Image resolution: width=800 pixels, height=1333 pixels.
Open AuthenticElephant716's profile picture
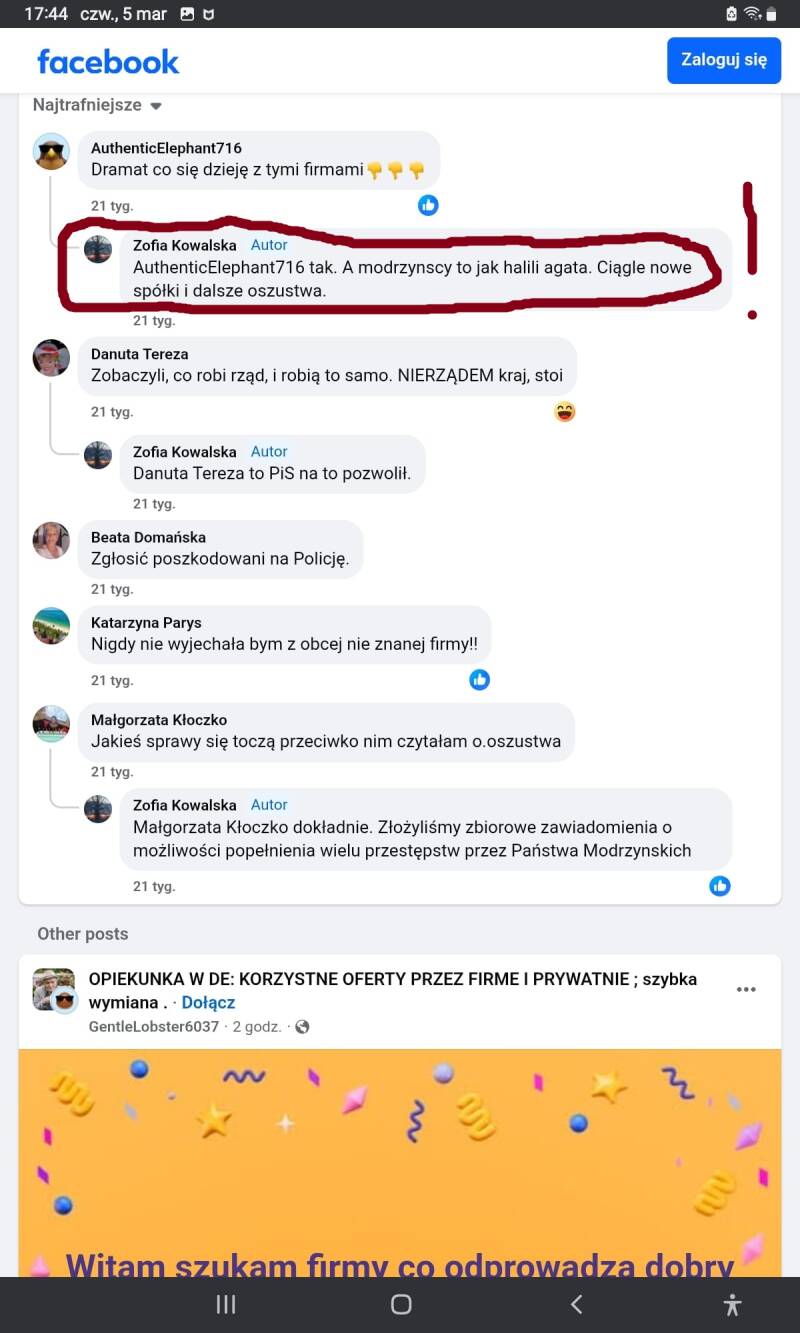[x=51, y=152]
